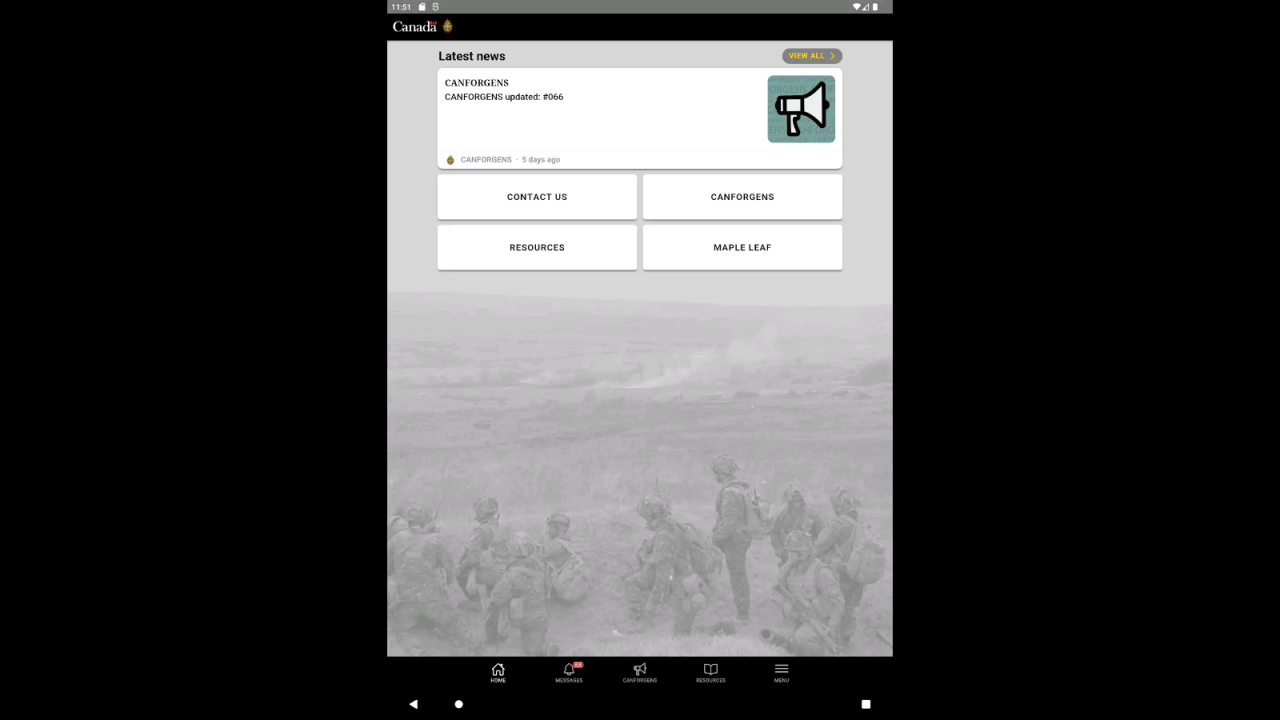The width and height of the screenshot is (1280, 720).
Task: Open "CANFORGENS updated: #066" news text
Action: [504, 97]
